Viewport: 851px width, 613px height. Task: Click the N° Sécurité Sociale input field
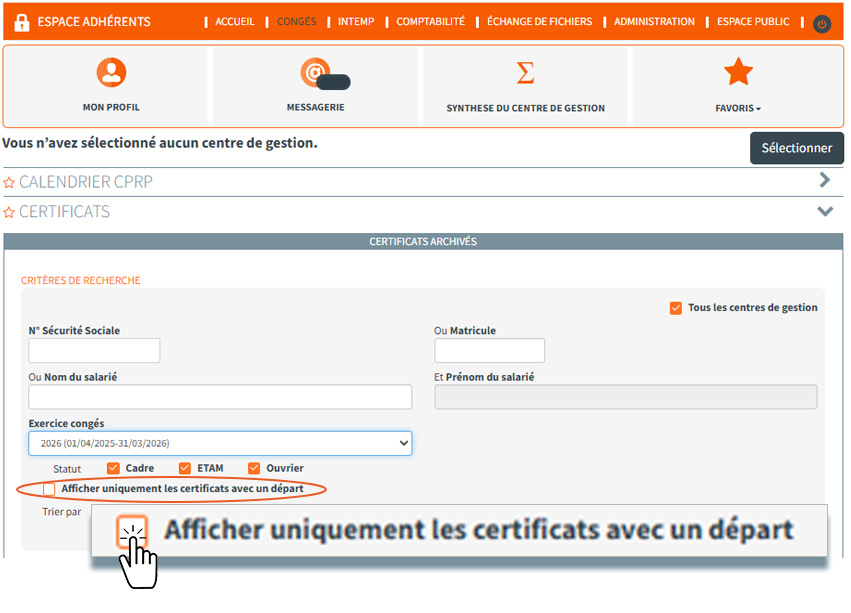click(94, 350)
